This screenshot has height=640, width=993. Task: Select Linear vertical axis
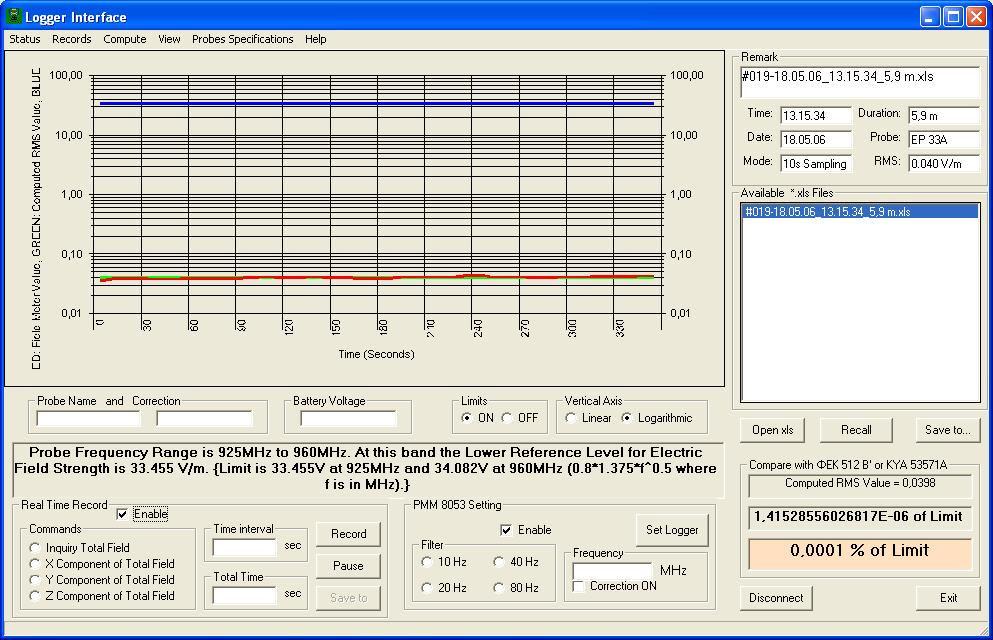click(571, 418)
